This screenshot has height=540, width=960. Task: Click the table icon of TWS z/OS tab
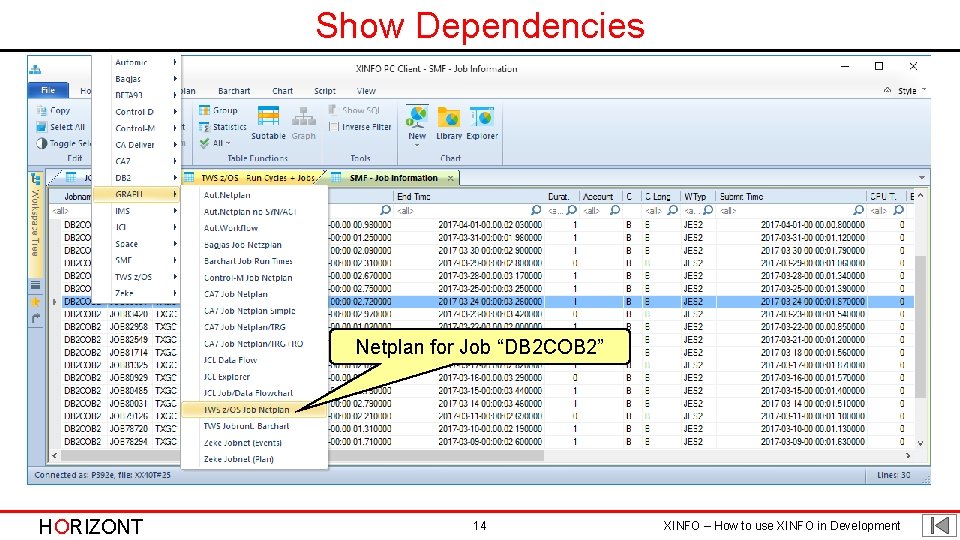pos(189,178)
